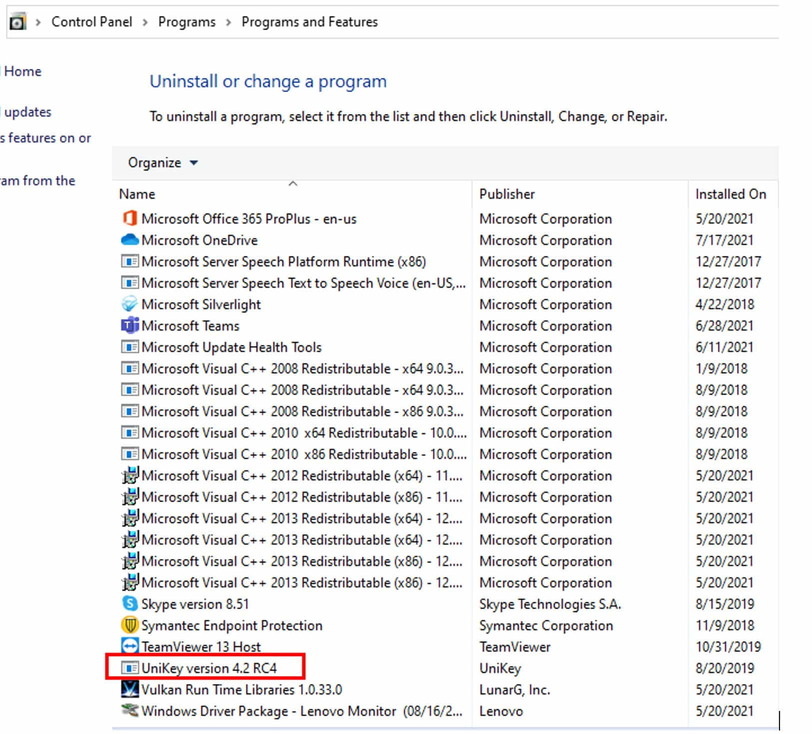The width and height of the screenshot is (812, 734).
Task: Select UniKey version 4.2 RC4 entry
Action: [209, 668]
